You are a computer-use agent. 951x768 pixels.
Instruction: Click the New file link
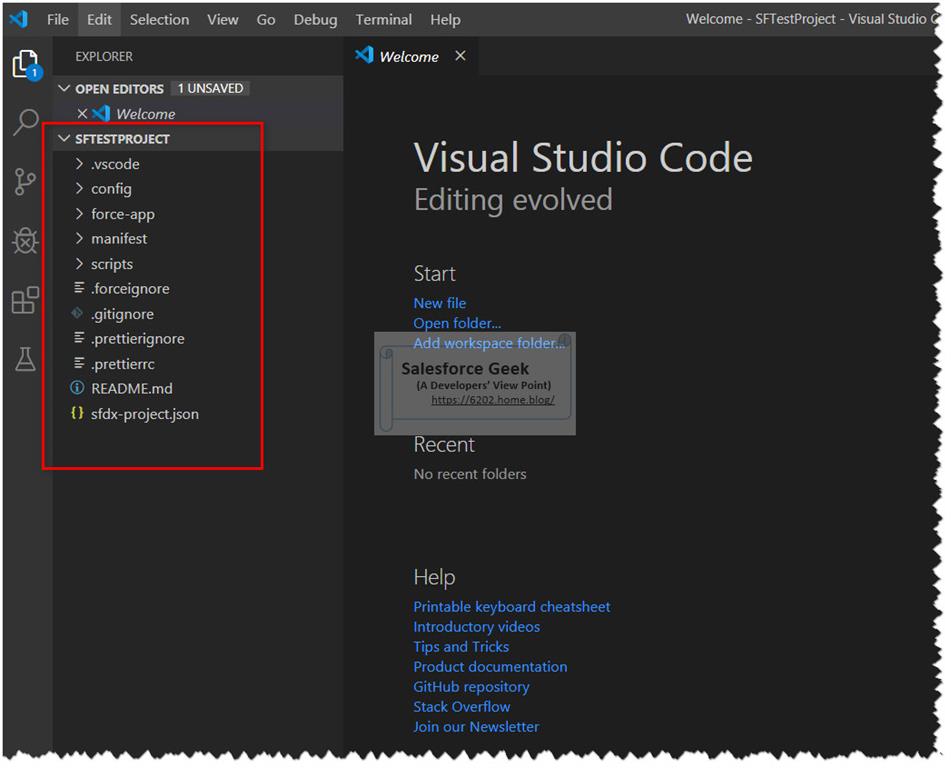(x=440, y=303)
